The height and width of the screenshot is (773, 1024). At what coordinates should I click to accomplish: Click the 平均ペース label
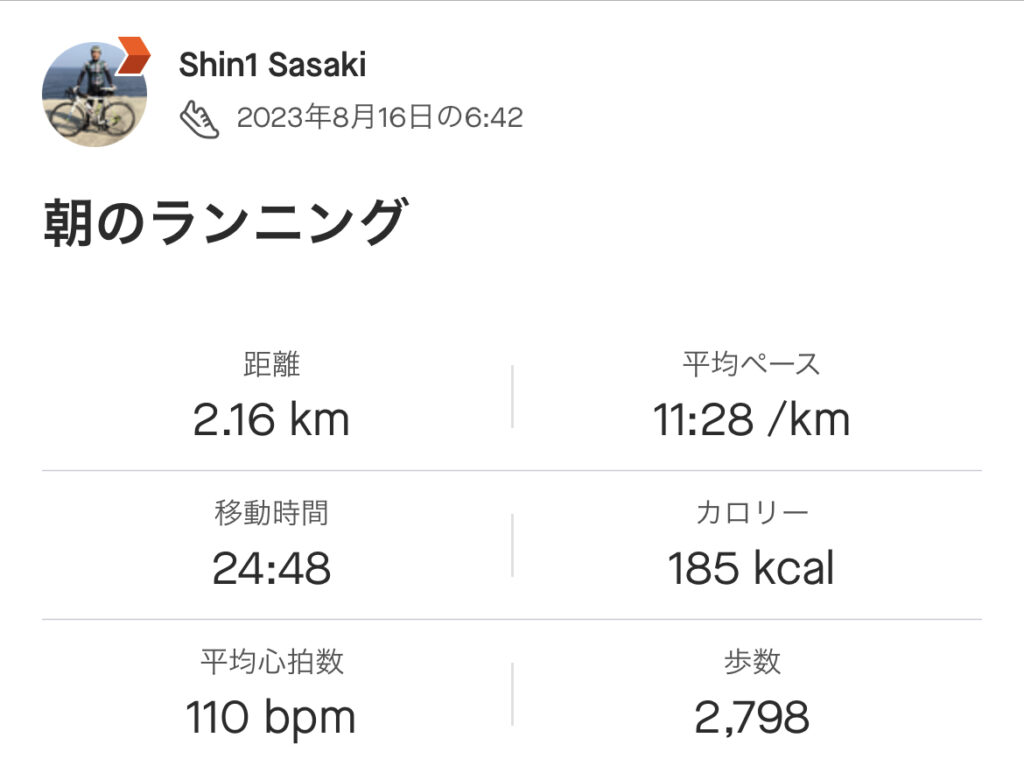click(x=751, y=364)
